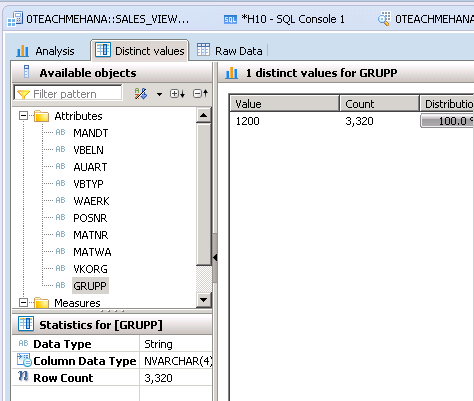This screenshot has width=474, height=401.
Task: Select the MATNR attribute
Action: pyautogui.click(x=90, y=235)
